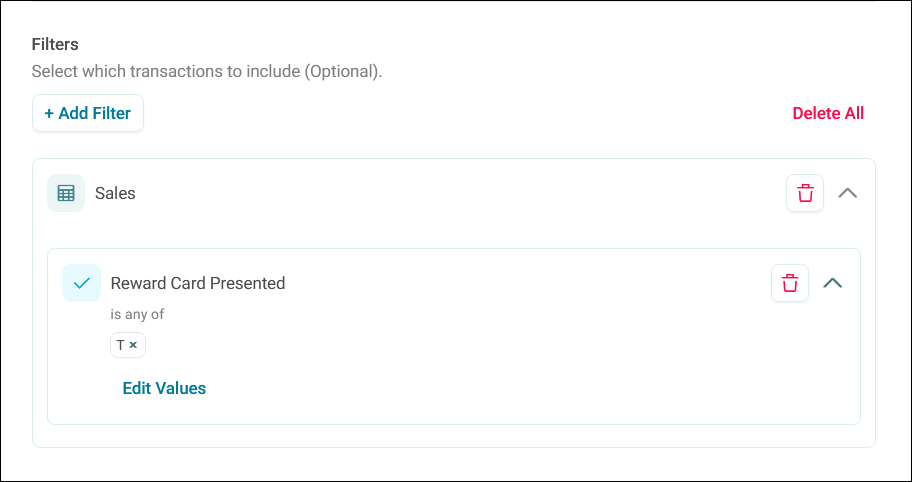The image size is (912, 482).
Task: Collapse the Reward Card Presented filter chevron
Action: click(x=833, y=283)
